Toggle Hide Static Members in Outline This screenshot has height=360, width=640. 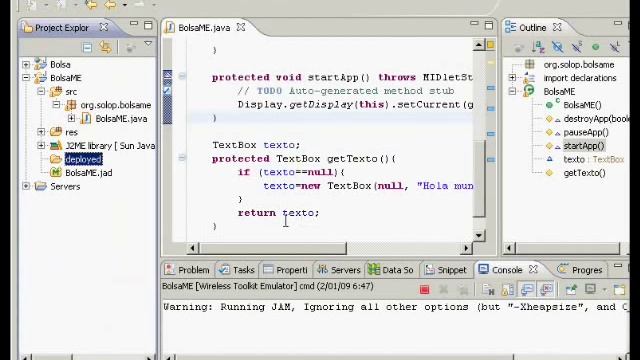pyautogui.click(x=576, y=47)
